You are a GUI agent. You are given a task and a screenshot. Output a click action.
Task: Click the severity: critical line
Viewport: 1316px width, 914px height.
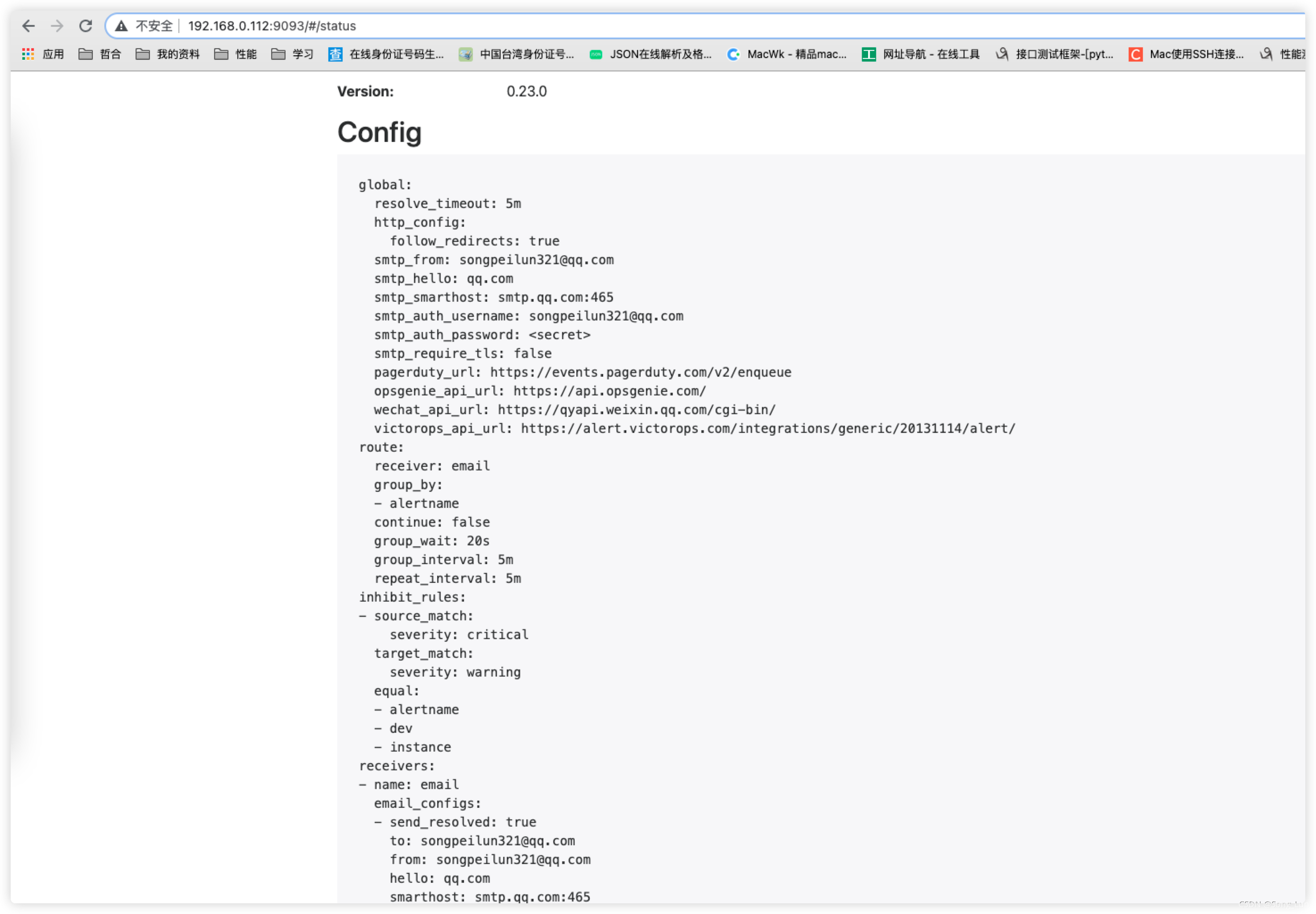tap(459, 635)
